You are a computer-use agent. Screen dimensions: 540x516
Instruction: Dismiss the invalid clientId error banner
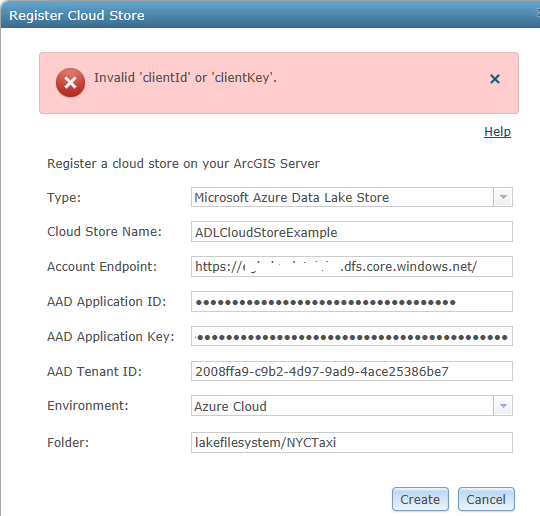[495, 79]
